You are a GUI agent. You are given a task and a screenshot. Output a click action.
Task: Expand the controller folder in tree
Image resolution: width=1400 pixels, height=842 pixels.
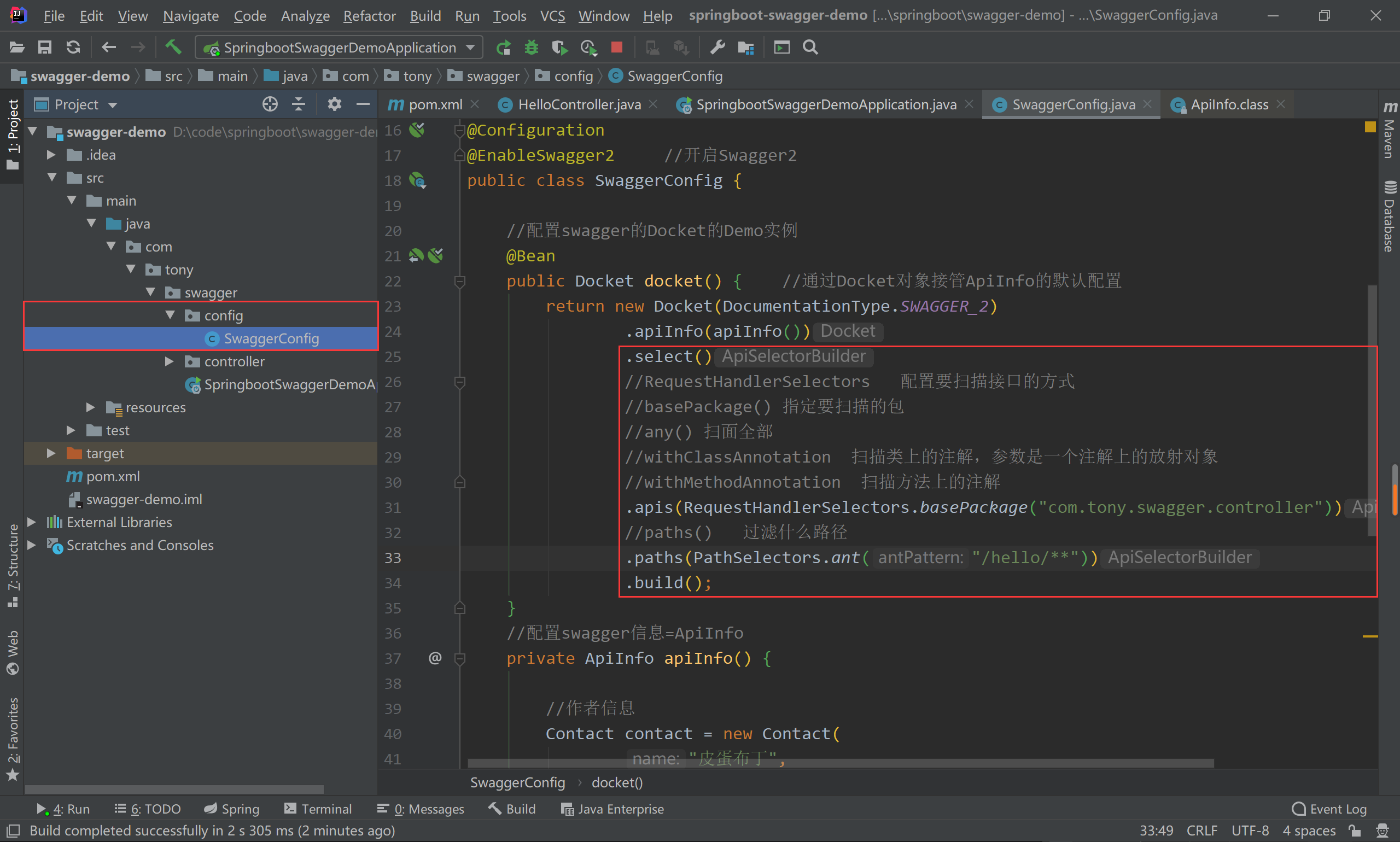coord(169,361)
